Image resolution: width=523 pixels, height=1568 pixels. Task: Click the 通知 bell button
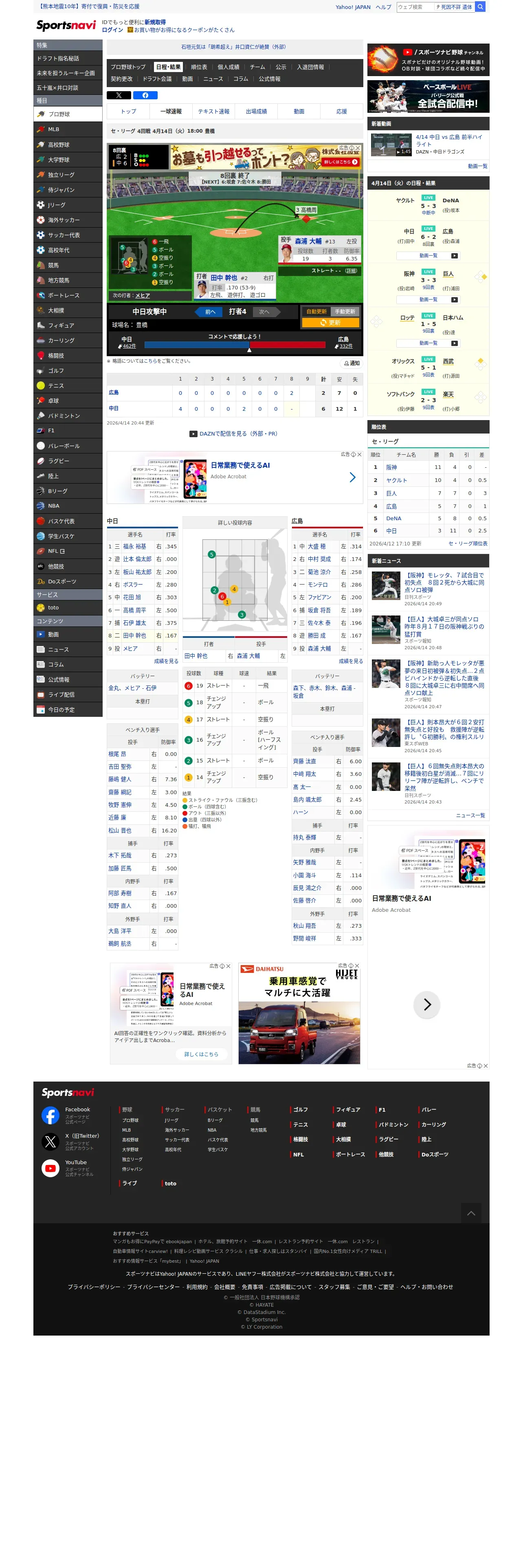pyautogui.click(x=351, y=364)
